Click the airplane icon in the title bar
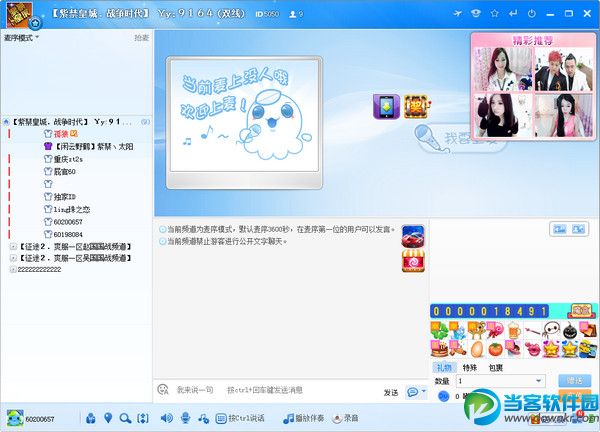600x432 pixels. (x=457, y=14)
